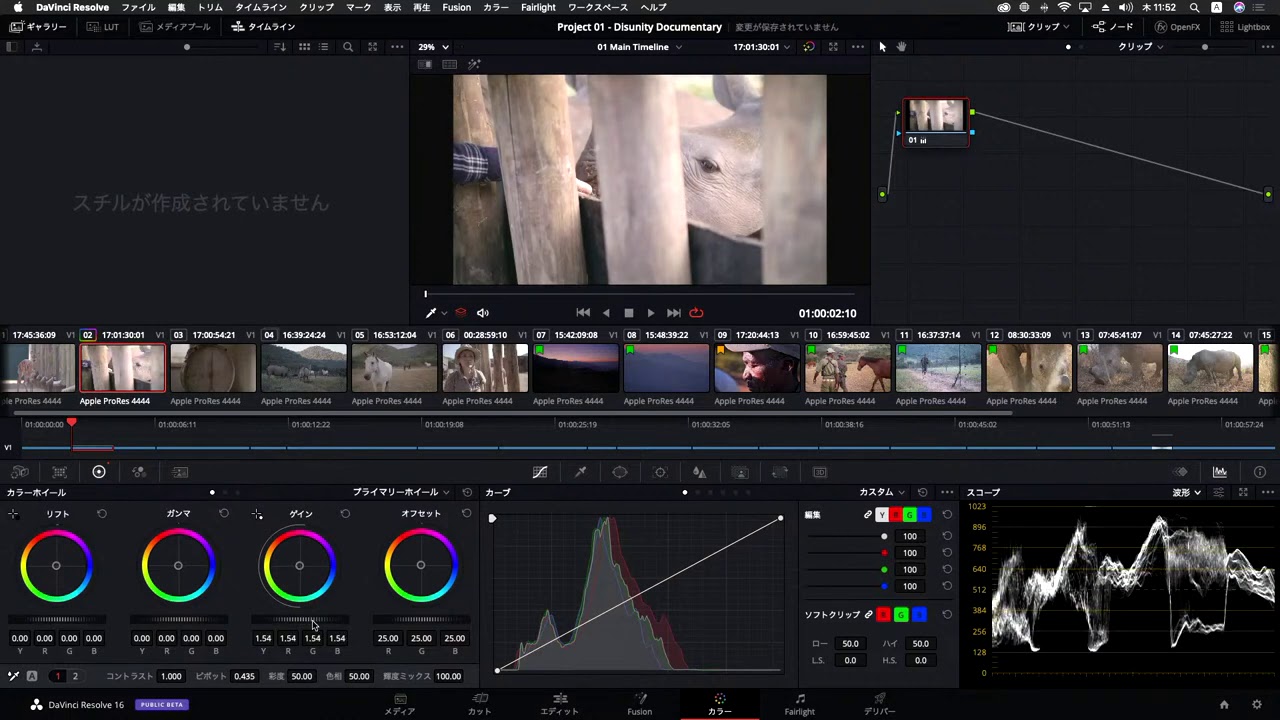This screenshot has width=1280, height=720.
Task: Show the Scopes panel icon
Action: [x=1220, y=472]
